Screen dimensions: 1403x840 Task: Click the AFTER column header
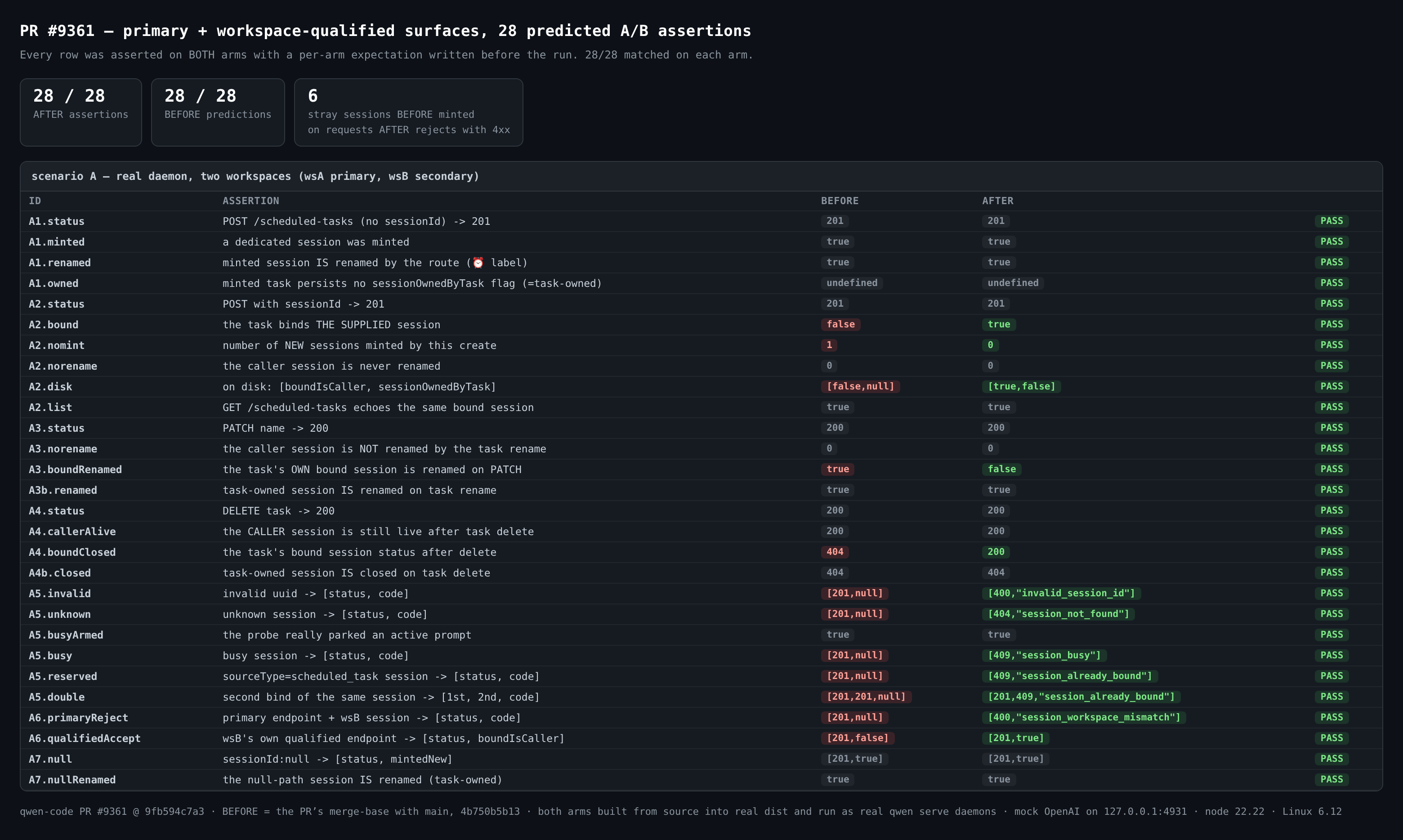(x=998, y=201)
